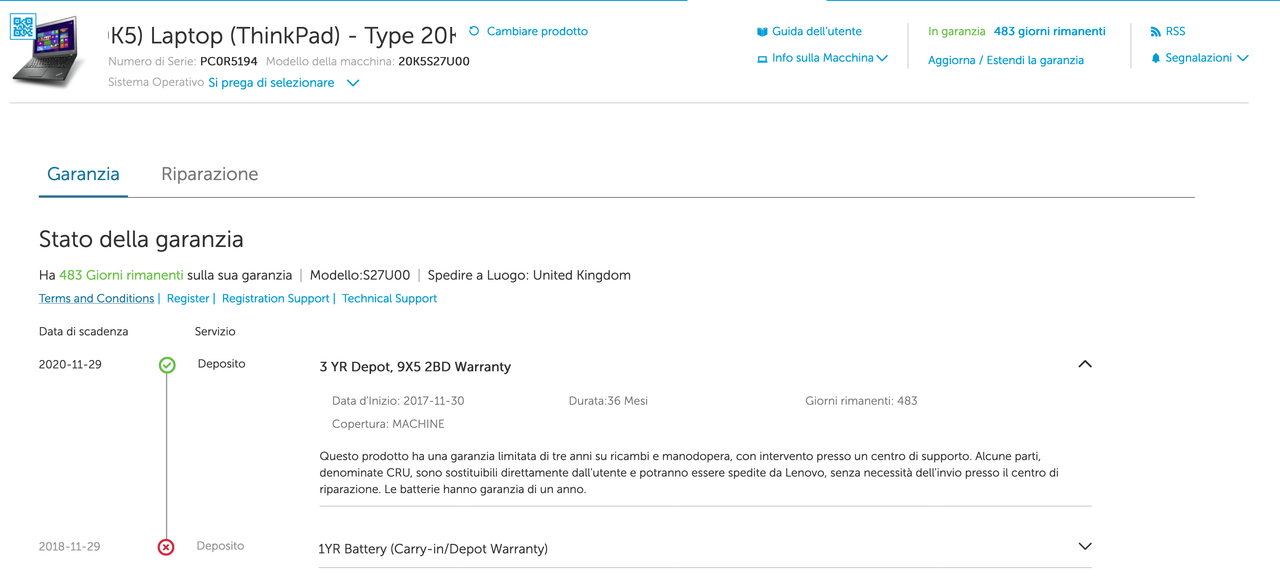This screenshot has width=1280, height=584.
Task: Open Terms and Conditions link
Action: pyautogui.click(x=96, y=298)
